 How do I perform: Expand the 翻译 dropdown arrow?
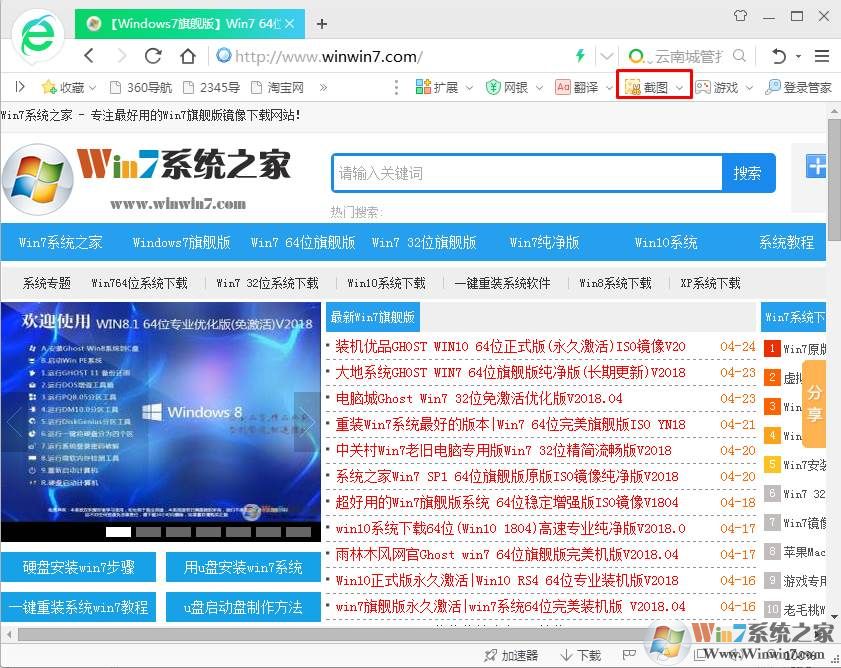point(609,87)
